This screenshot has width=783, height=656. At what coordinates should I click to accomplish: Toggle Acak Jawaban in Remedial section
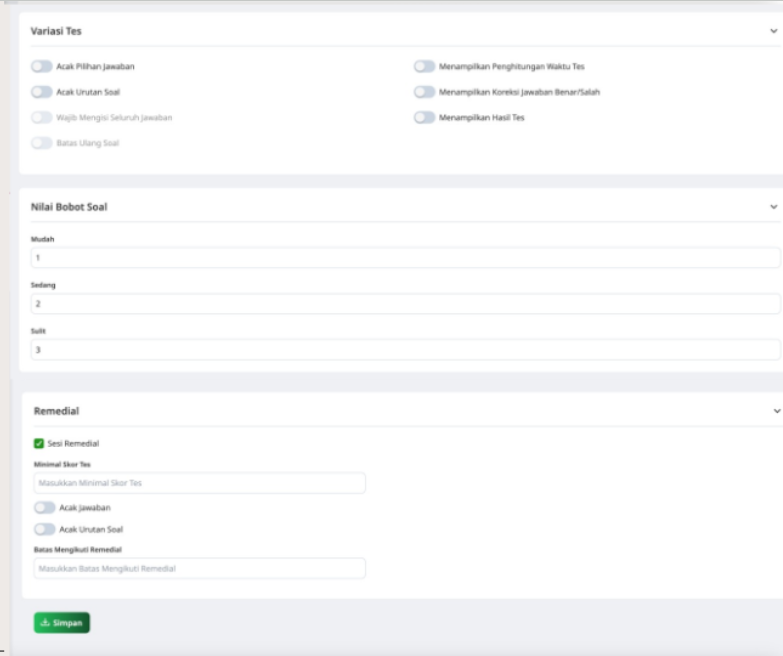pyautogui.click(x=44, y=508)
